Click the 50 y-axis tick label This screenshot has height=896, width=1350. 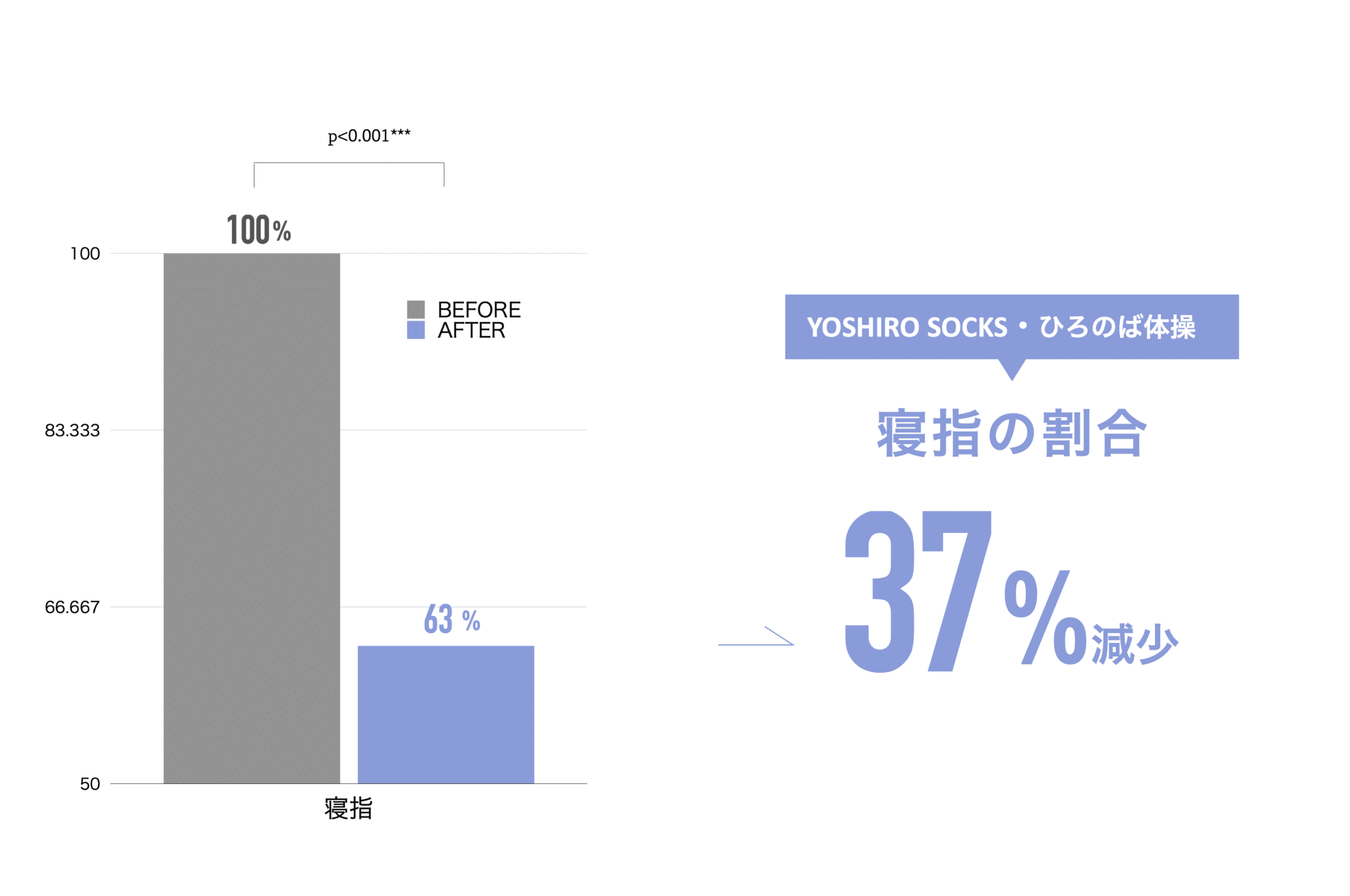[x=90, y=784]
